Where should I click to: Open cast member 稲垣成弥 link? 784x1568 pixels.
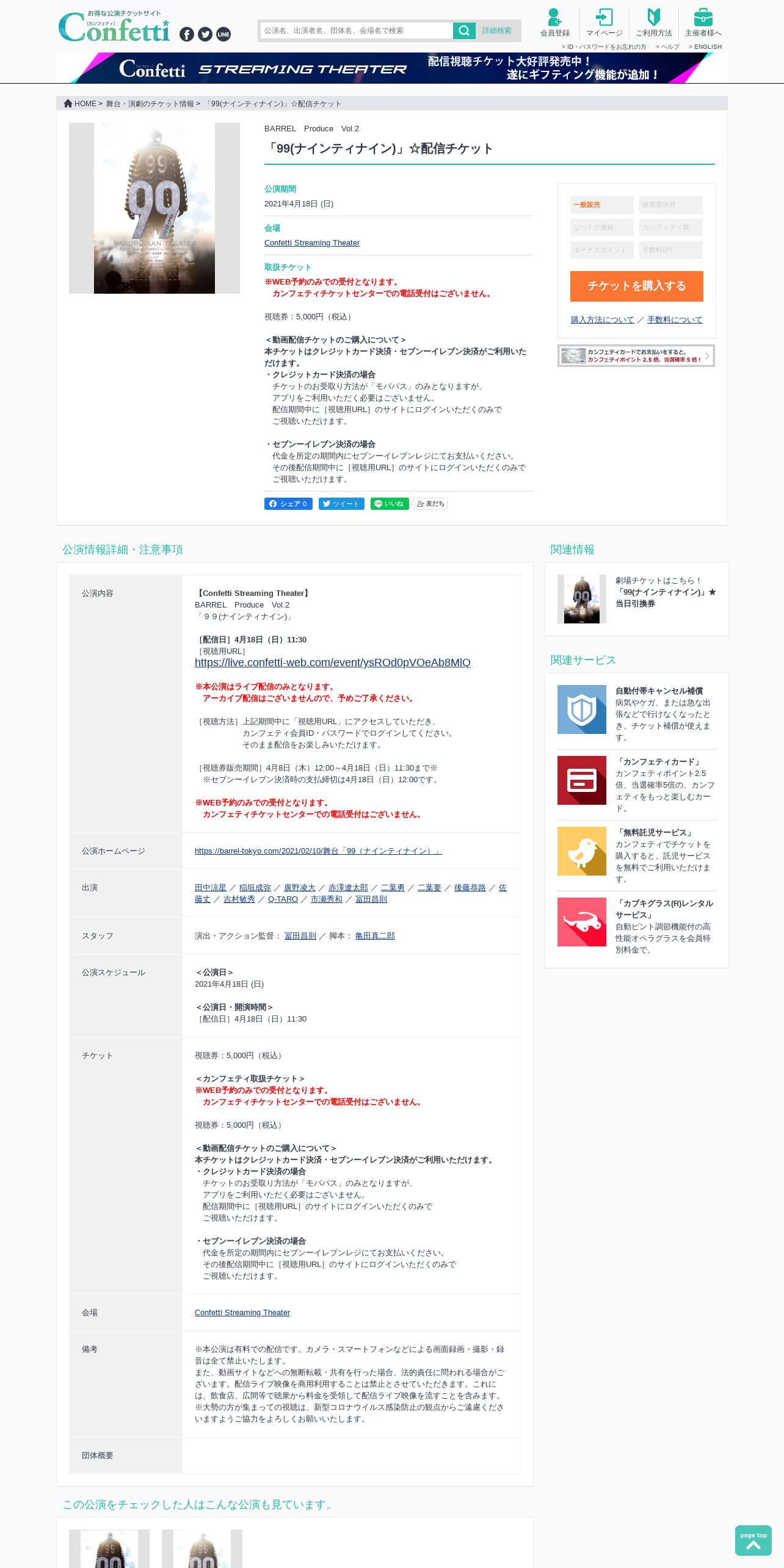click(255, 888)
